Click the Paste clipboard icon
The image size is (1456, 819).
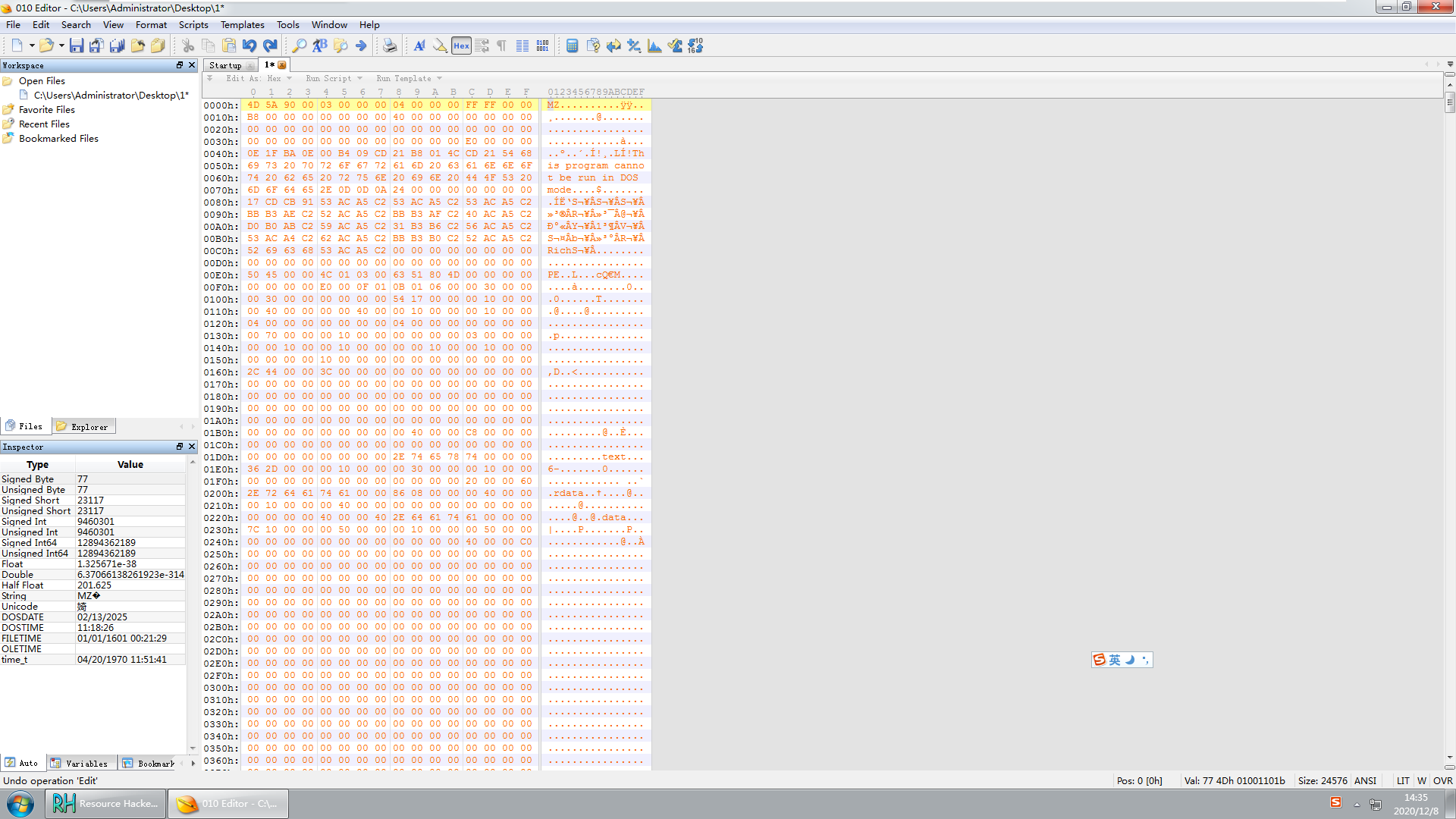(x=229, y=46)
